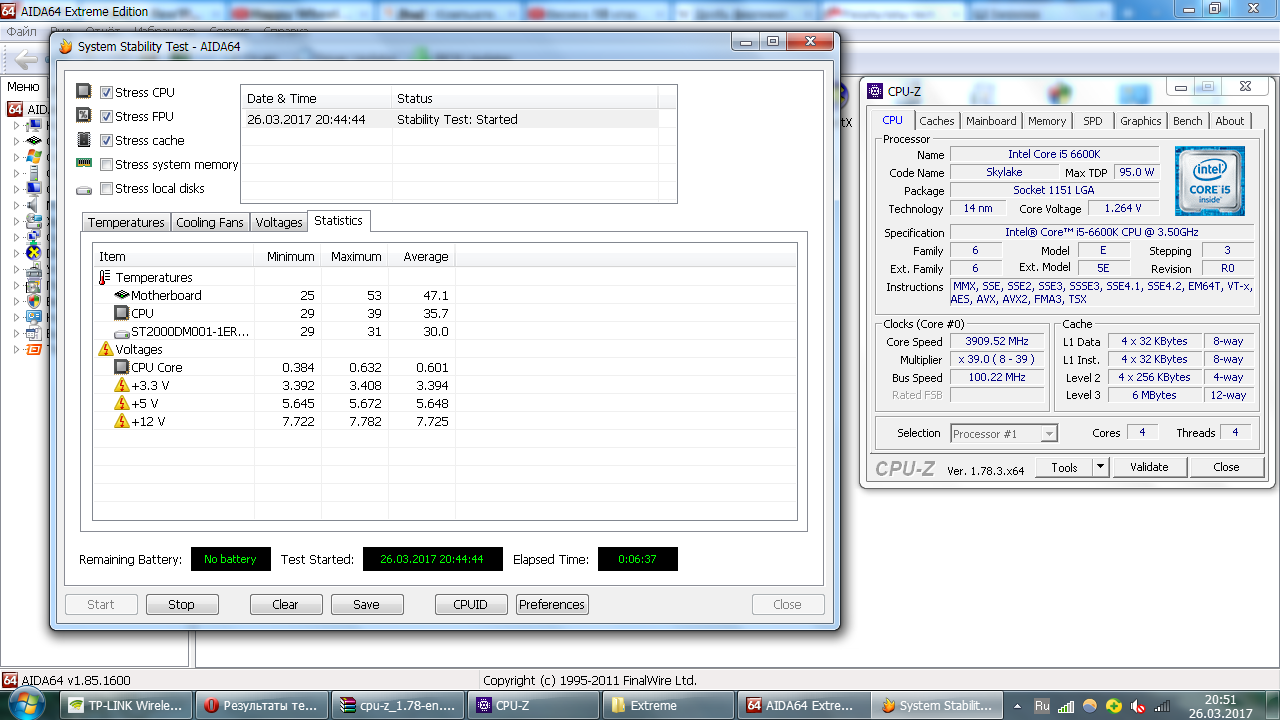Image resolution: width=1280 pixels, height=720 pixels.
Task: Click the Validate button in CPU-Z
Action: (x=1148, y=467)
